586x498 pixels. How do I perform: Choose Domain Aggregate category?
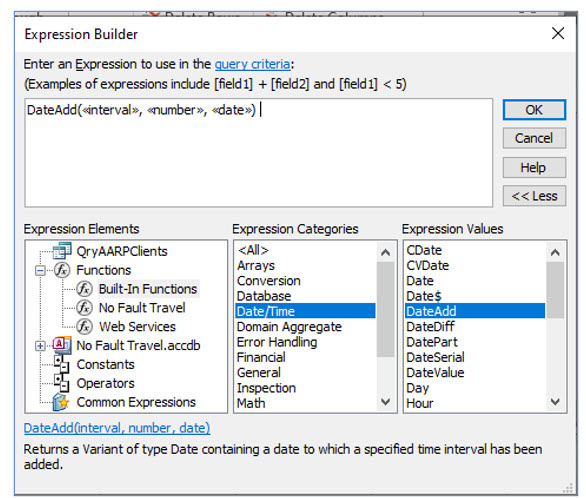coord(305,327)
